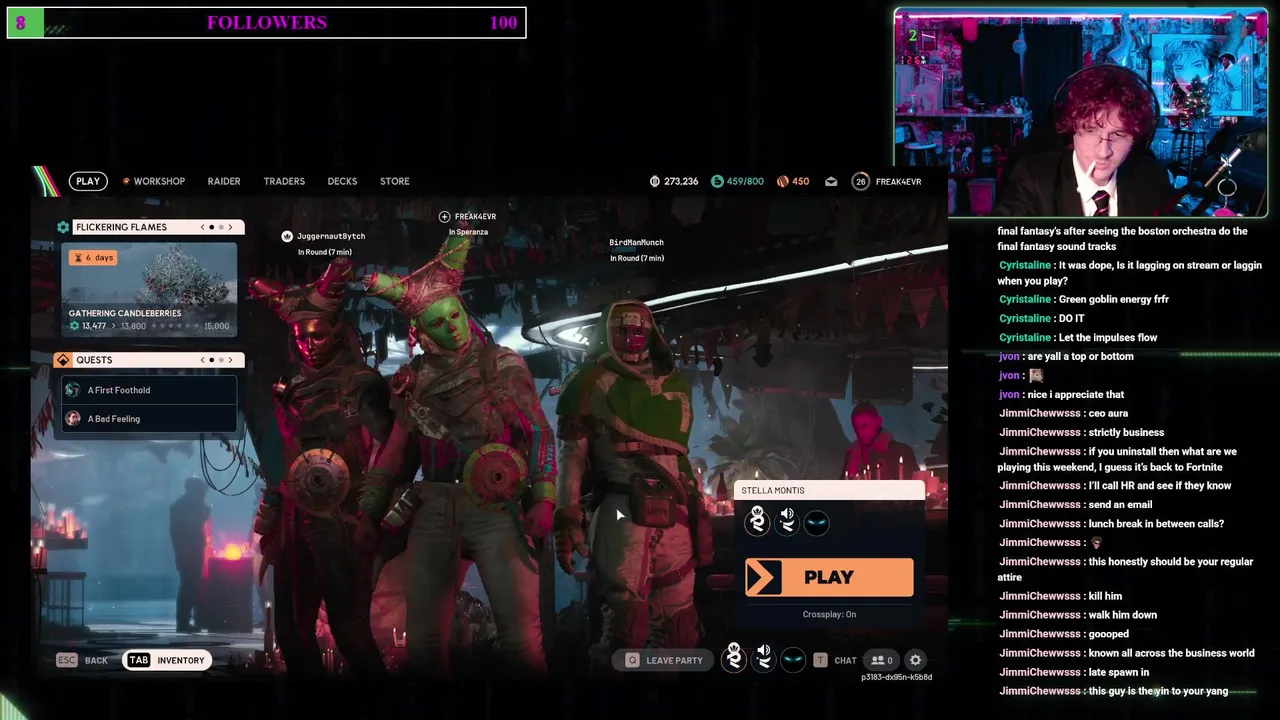1280x720 pixels.
Task: Click the orange token icon beside 450
Action: (782, 181)
